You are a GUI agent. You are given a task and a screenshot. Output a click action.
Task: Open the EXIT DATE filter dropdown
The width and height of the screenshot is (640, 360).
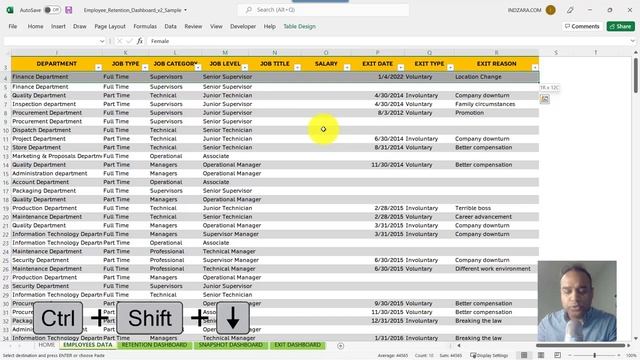(401, 67)
